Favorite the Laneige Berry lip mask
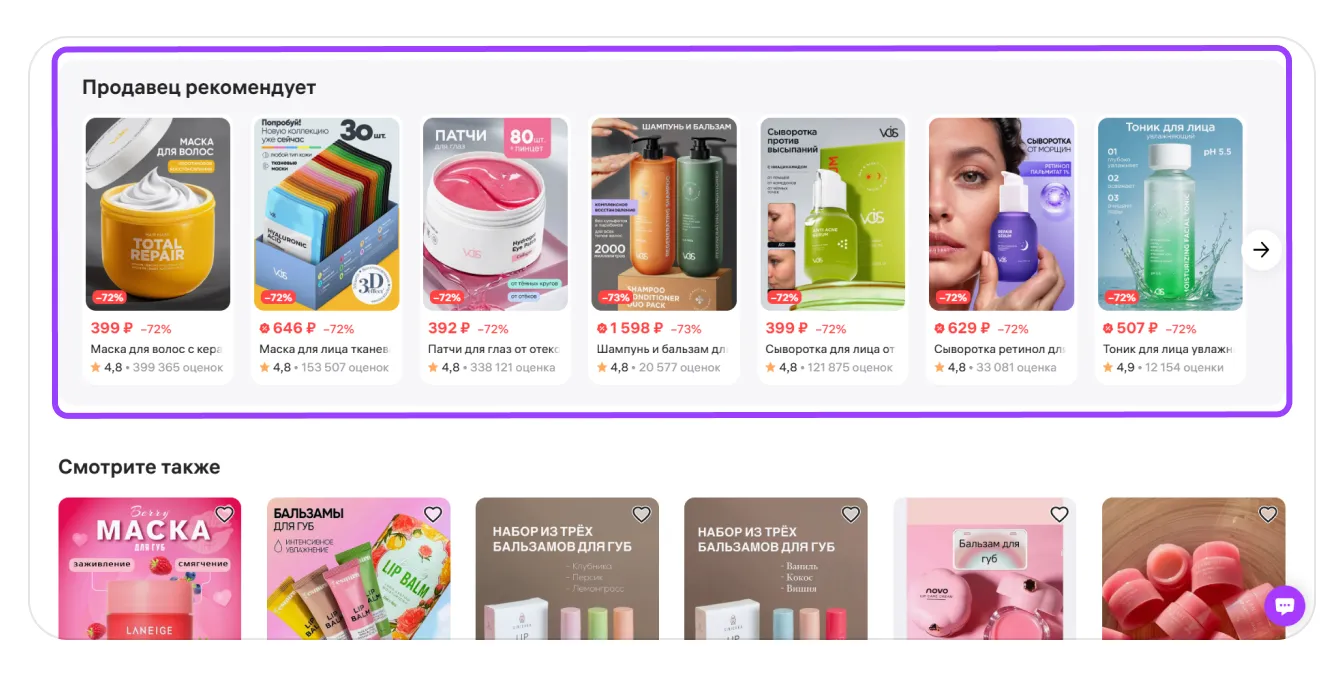This screenshot has width=1344, height=676. pyautogui.click(x=224, y=514)
